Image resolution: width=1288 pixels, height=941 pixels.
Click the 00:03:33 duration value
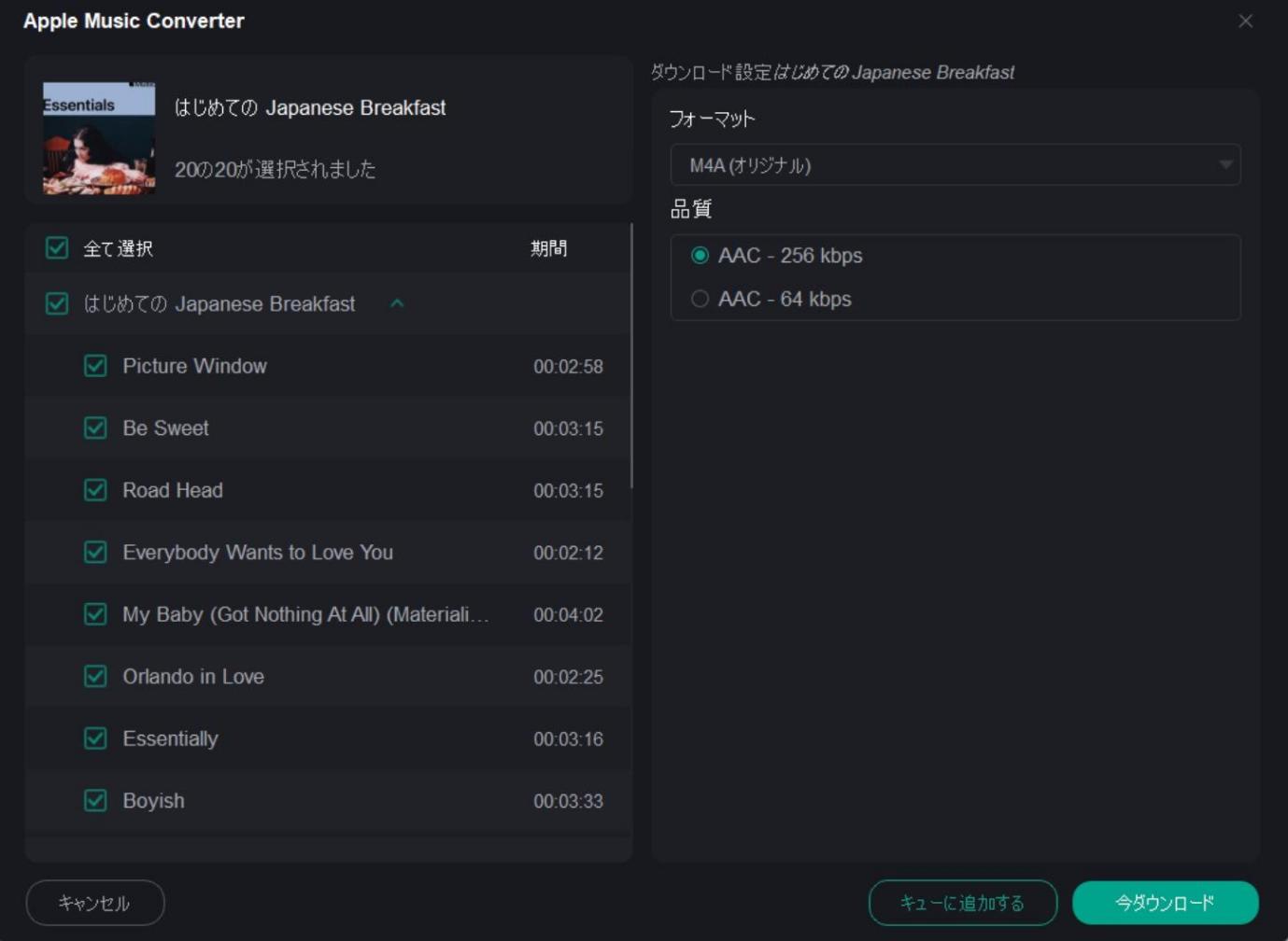pos(568,801)
